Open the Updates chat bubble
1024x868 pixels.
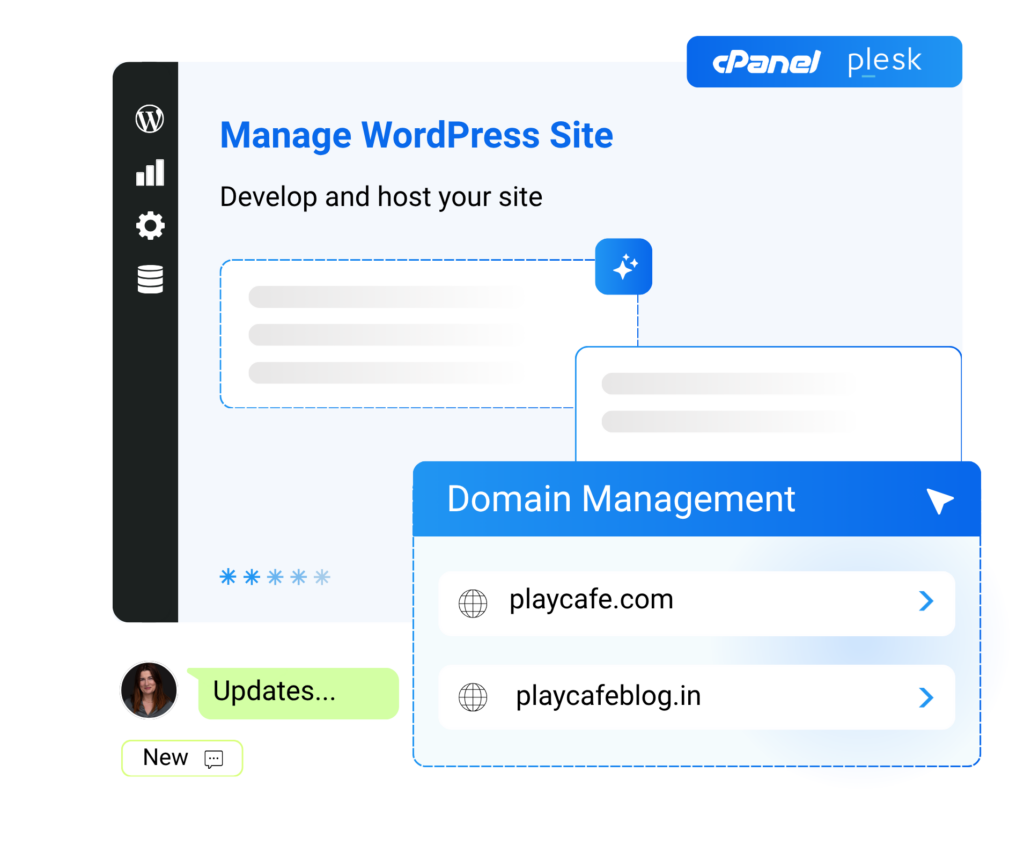click(291, 691)
